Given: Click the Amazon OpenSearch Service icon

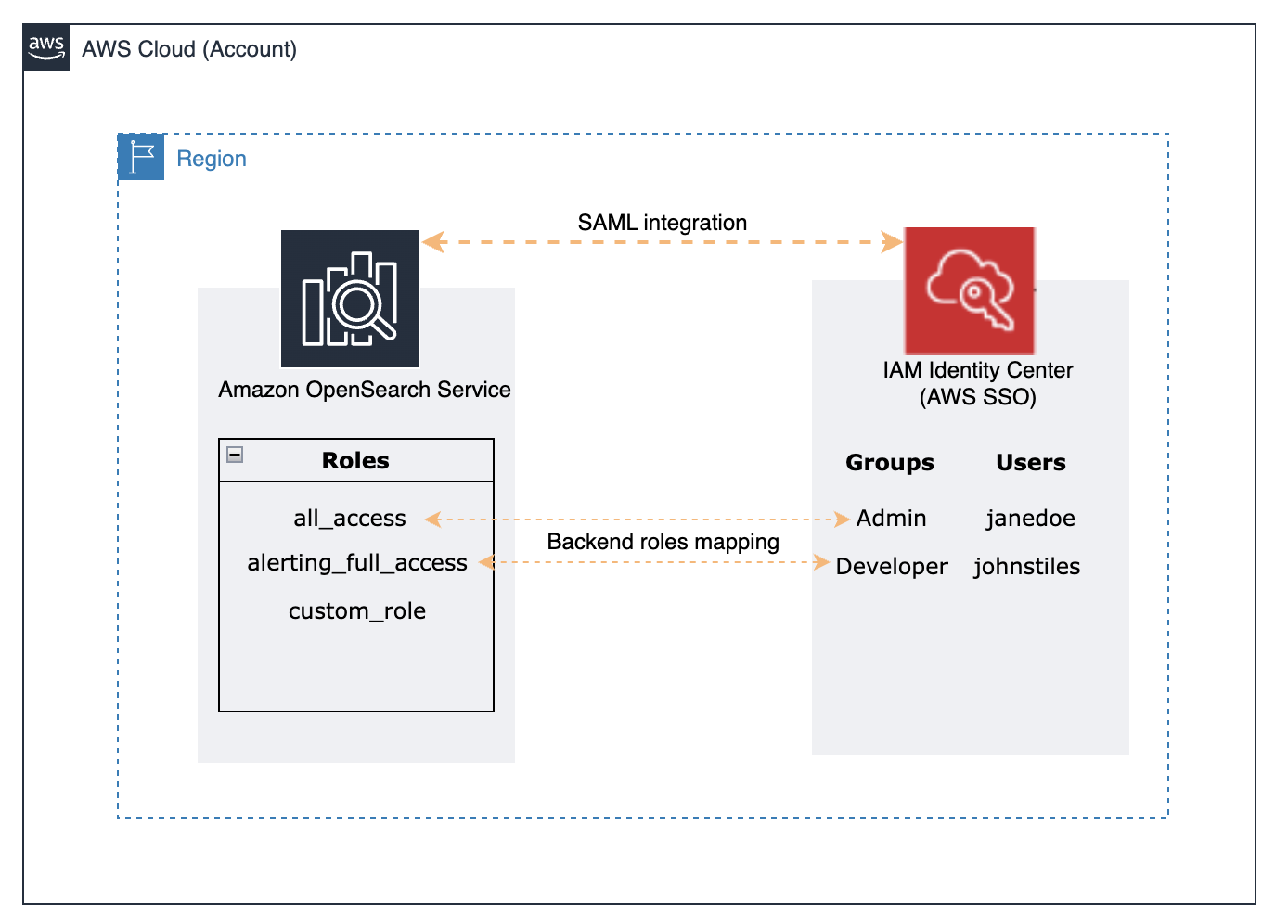Looking at the screenshot, I should pos(350,299).
